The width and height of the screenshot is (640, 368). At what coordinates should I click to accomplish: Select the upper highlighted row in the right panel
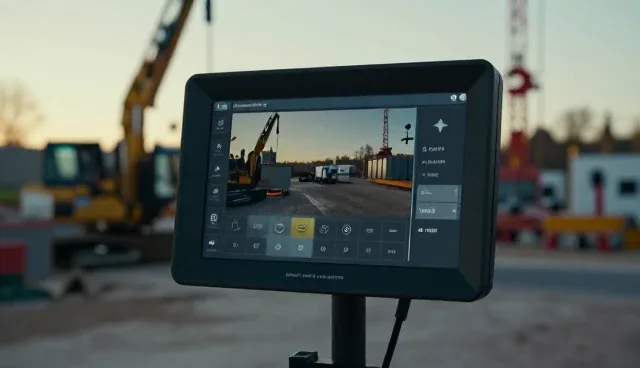438,193
